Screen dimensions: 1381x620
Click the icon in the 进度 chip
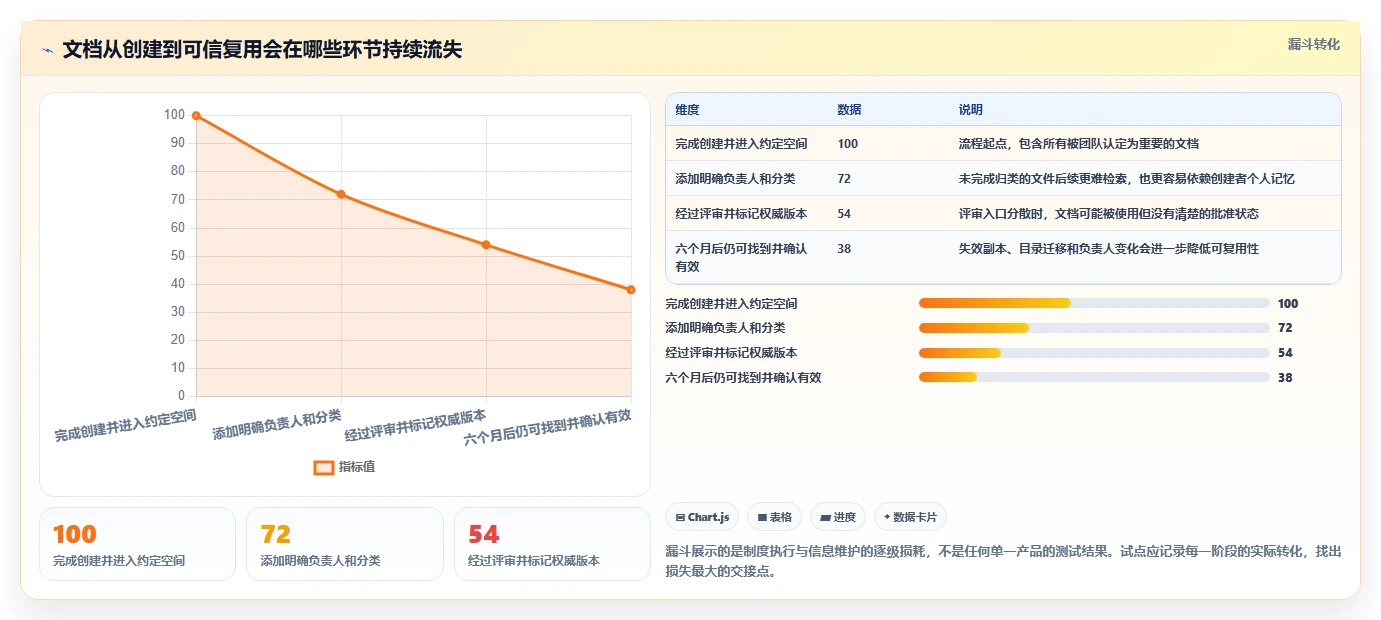tap(825, 517)
